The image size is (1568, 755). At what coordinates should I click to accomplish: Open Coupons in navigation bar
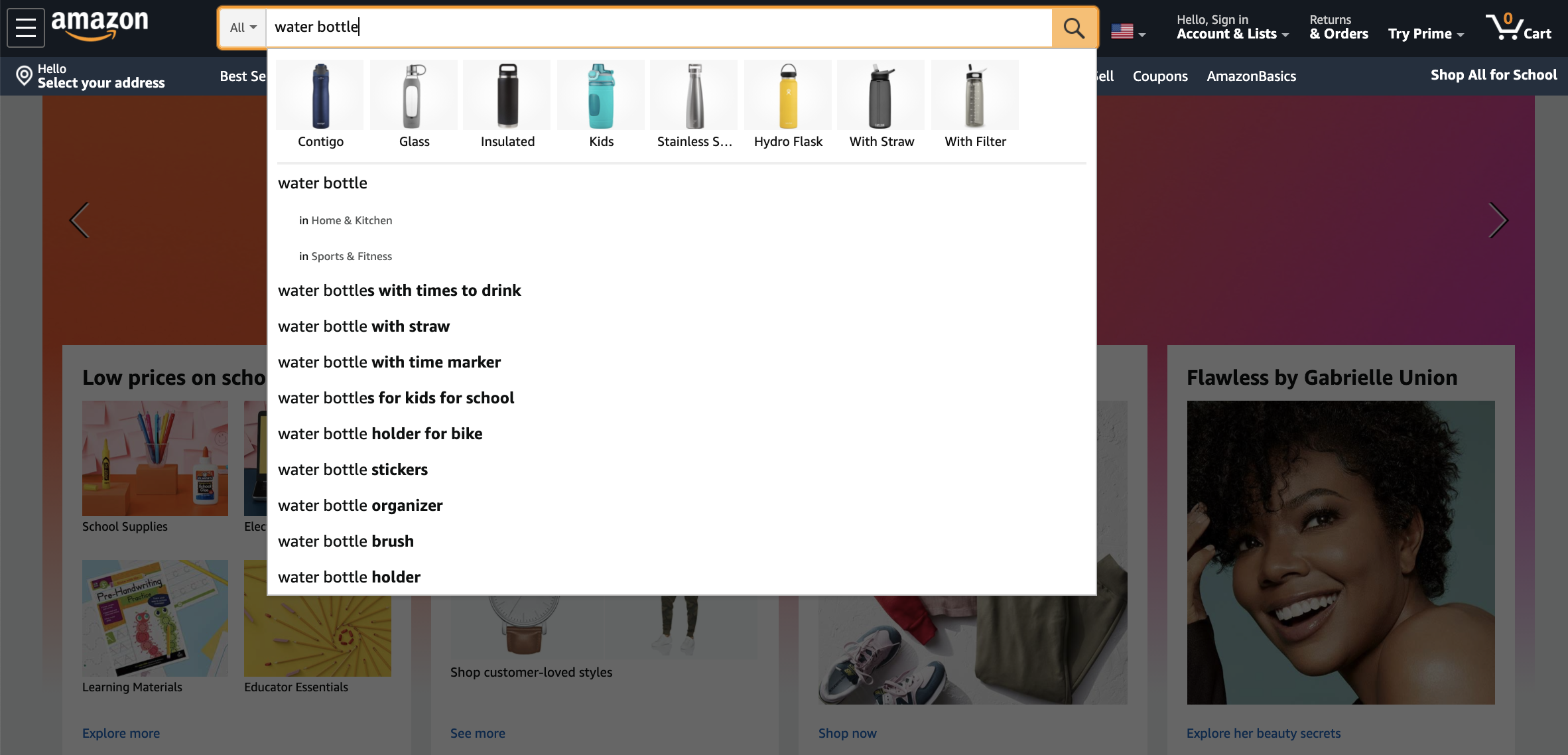(x=1160, y=76)
